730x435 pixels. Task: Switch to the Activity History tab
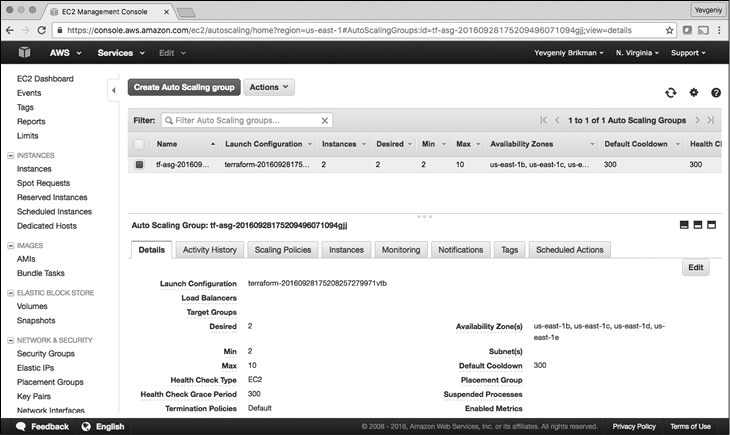click(210, 249)
